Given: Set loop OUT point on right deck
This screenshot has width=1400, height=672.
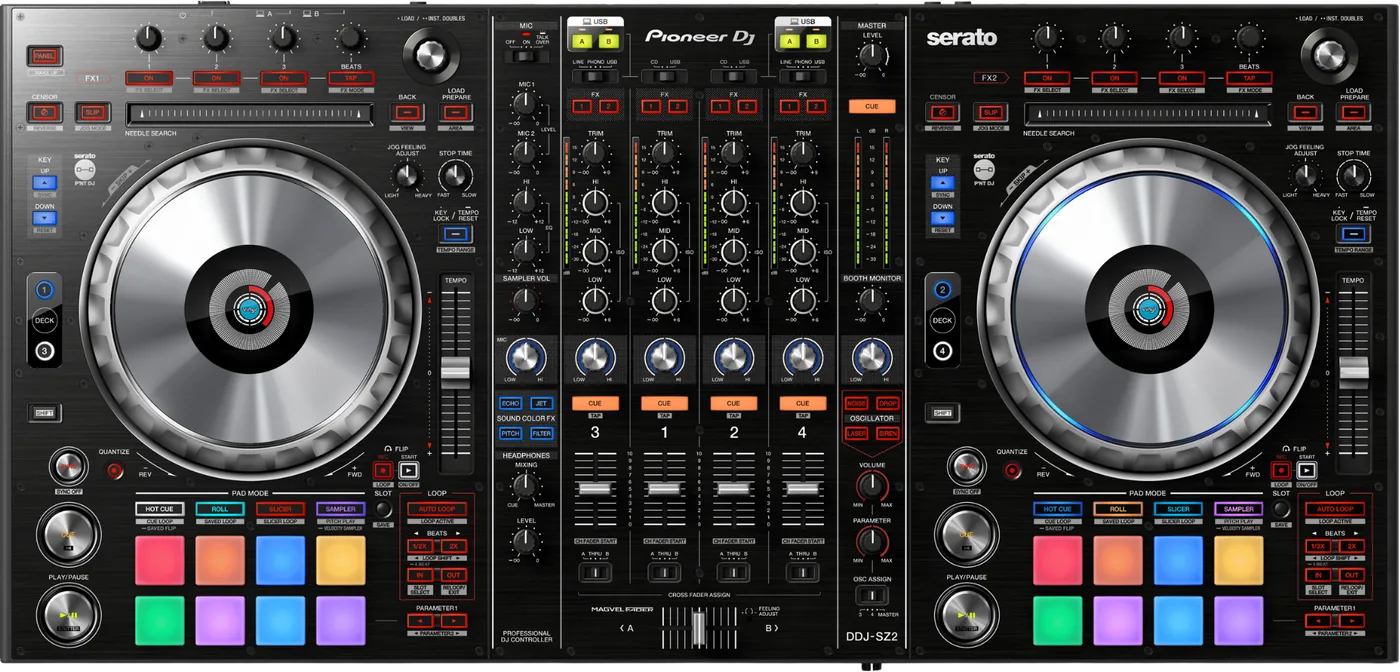Looking at the screenshot, I should (x=1352, y=575).
